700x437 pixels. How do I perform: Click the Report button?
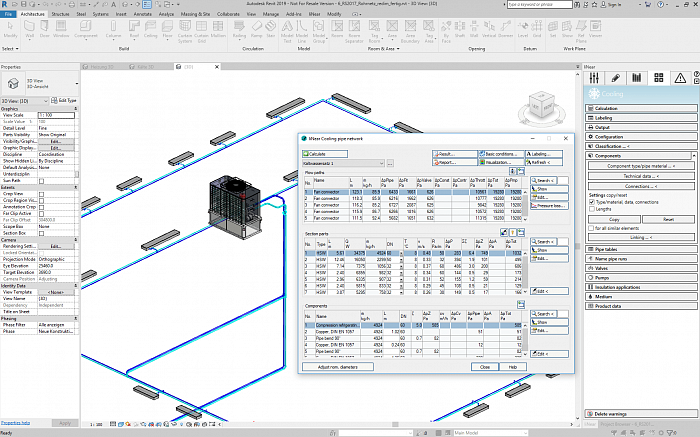[454, 162]
